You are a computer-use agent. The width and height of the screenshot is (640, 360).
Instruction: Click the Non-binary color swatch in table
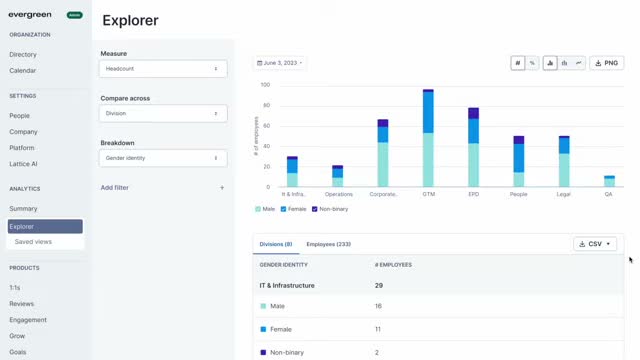tap(263, 352)
